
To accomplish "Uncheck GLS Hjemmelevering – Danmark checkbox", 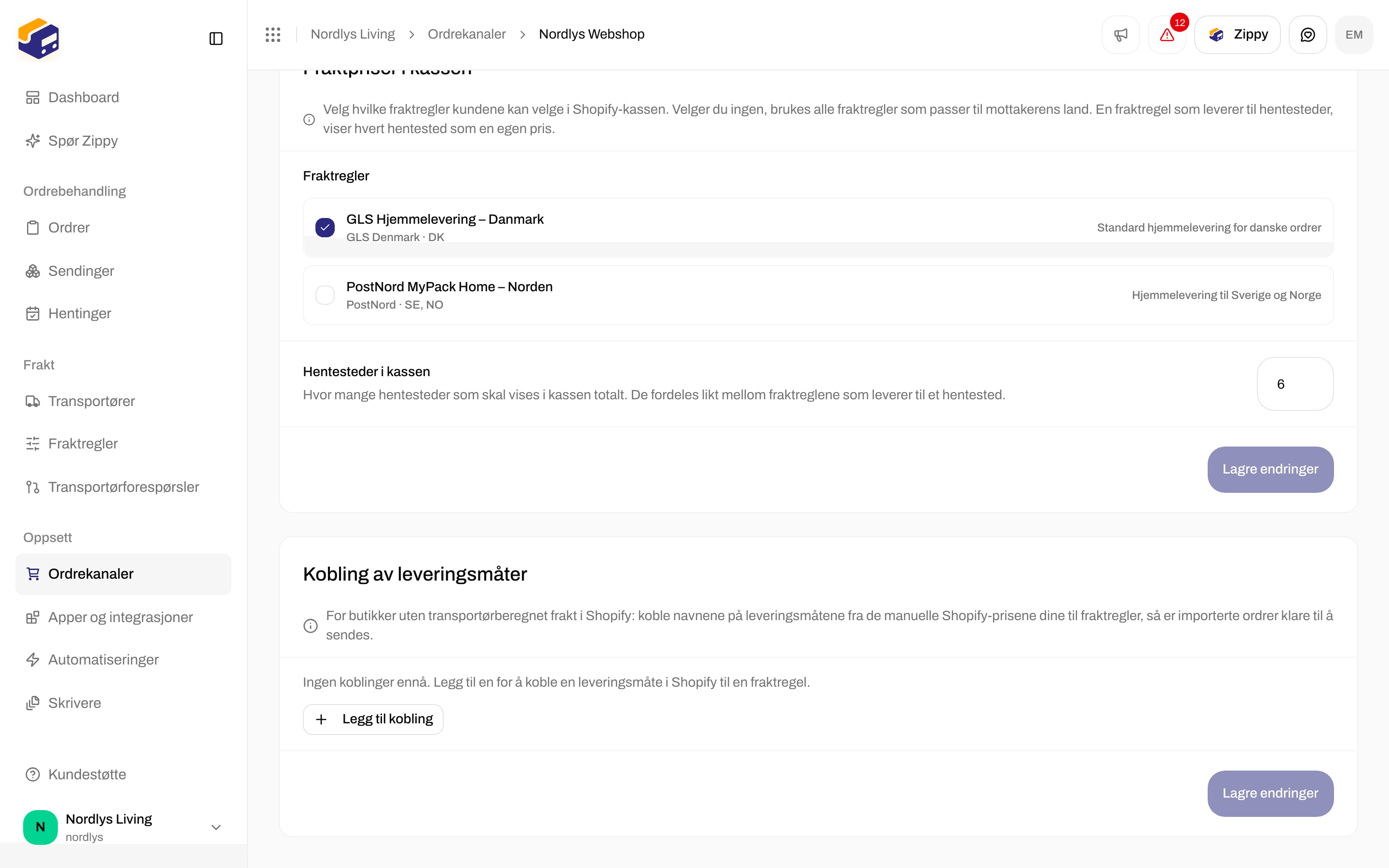I will (325, 227).
